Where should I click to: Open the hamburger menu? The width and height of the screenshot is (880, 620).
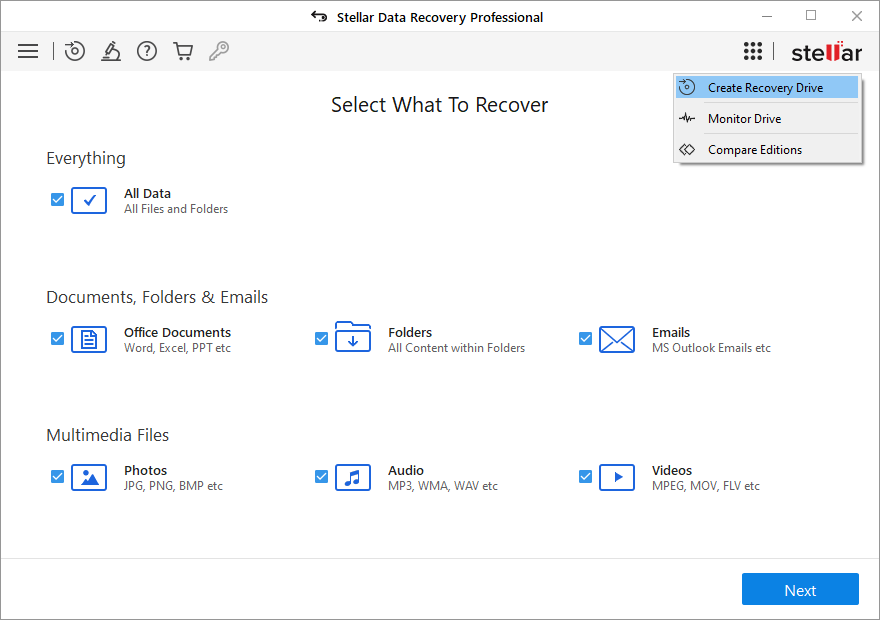click(x=28, y=50)
